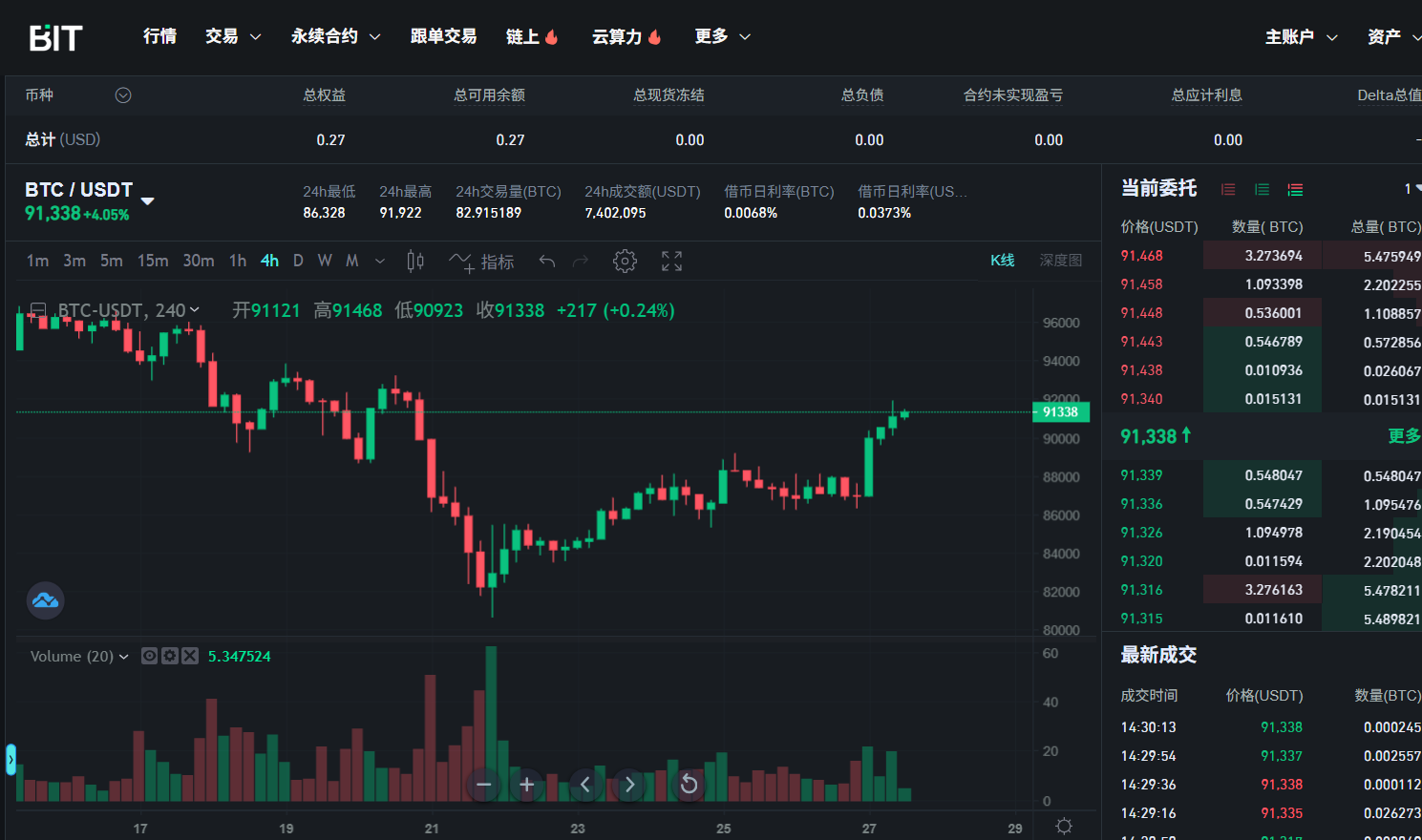Screen dimensions: 1422x840
Task: Open the candlestick chart style selector
Action: pos(415,261)
